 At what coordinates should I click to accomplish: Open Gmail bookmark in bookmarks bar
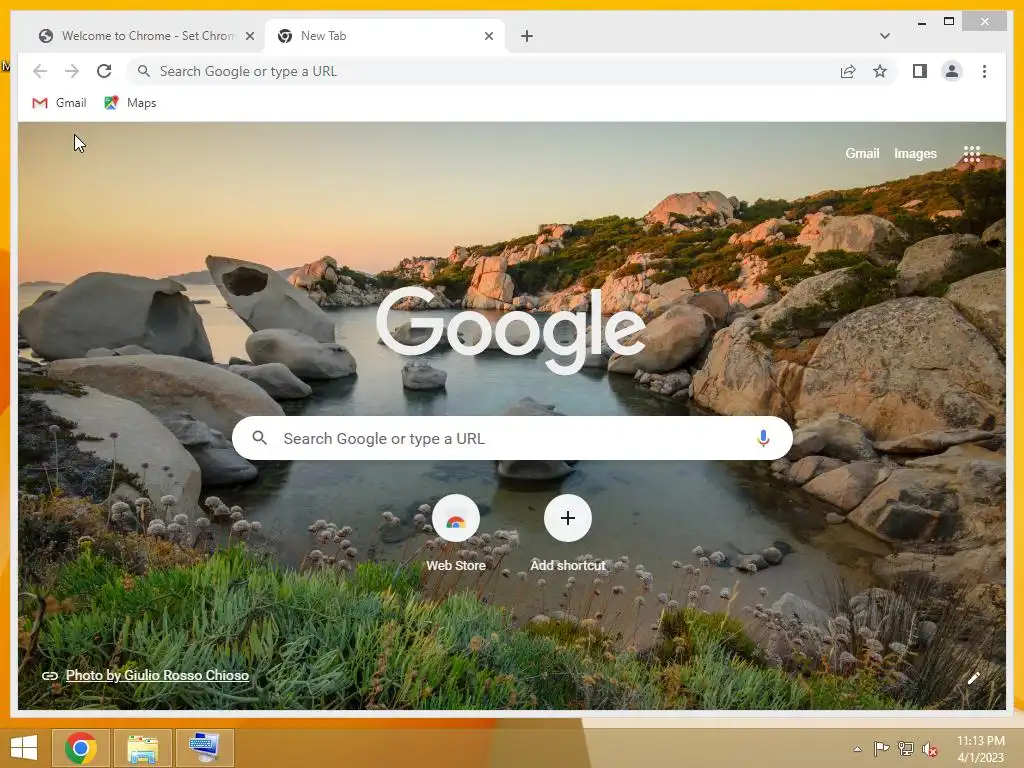(59, 103)
